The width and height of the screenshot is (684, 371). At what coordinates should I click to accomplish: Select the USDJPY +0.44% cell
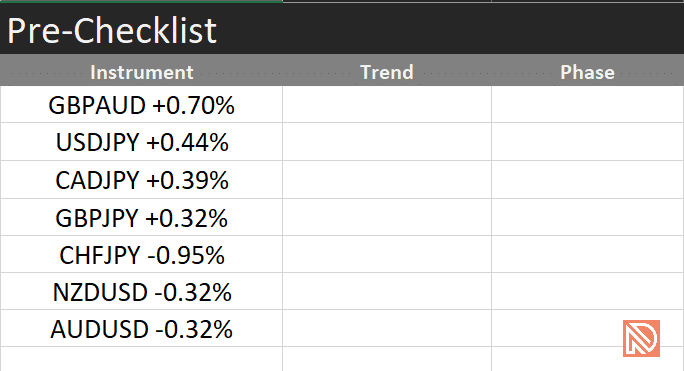pyautogui.click(x=141, y=142)
